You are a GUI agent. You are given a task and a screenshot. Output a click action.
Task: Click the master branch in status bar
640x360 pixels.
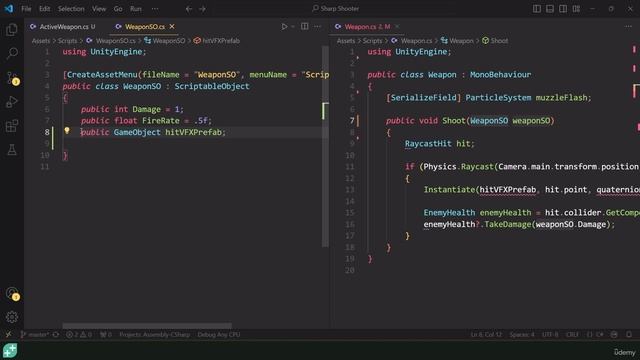tap(34, 334)
